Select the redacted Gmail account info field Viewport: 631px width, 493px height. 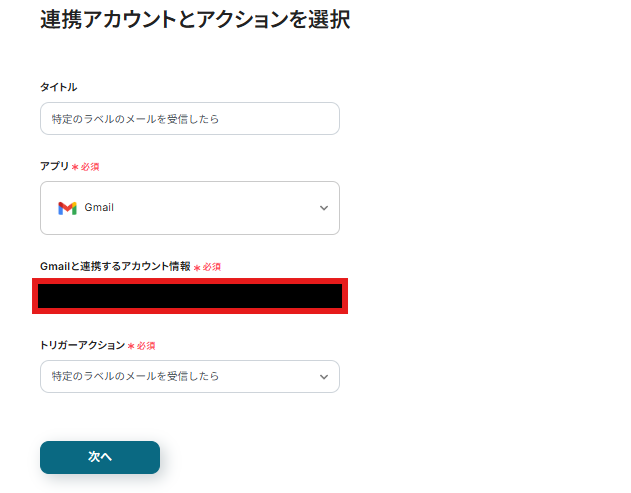coord(190,296)
